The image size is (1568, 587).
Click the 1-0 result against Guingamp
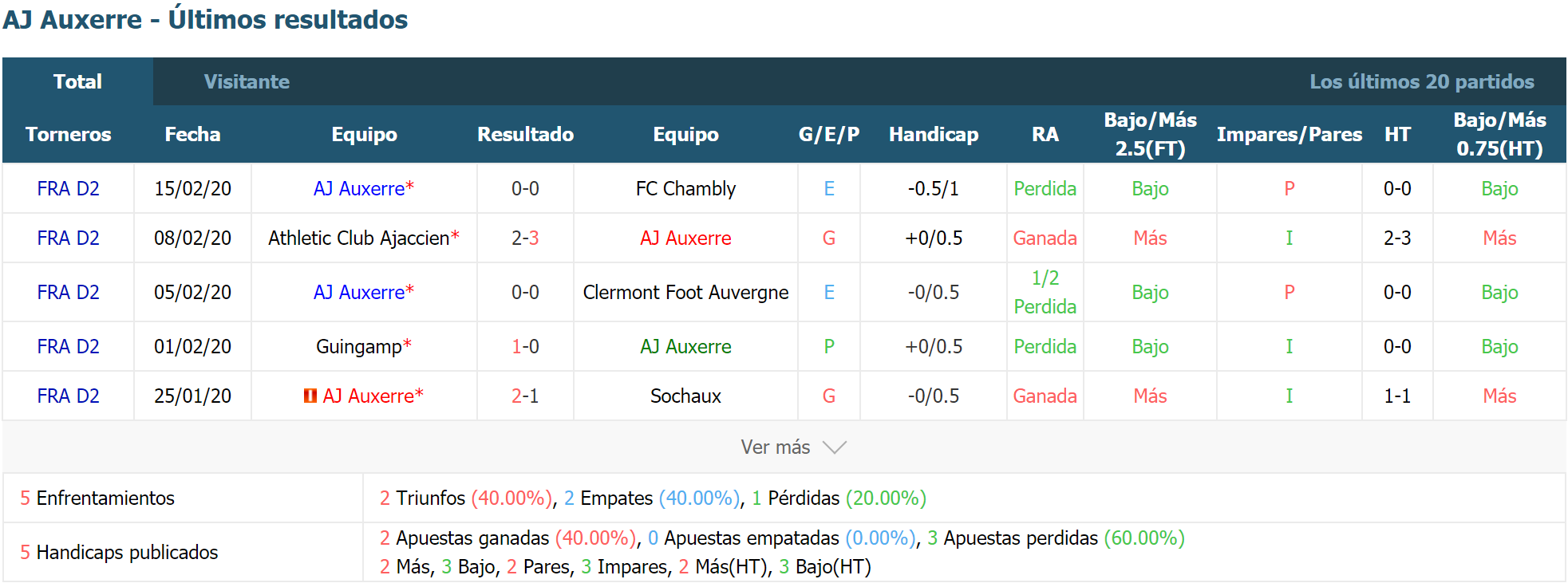point(525,347)
